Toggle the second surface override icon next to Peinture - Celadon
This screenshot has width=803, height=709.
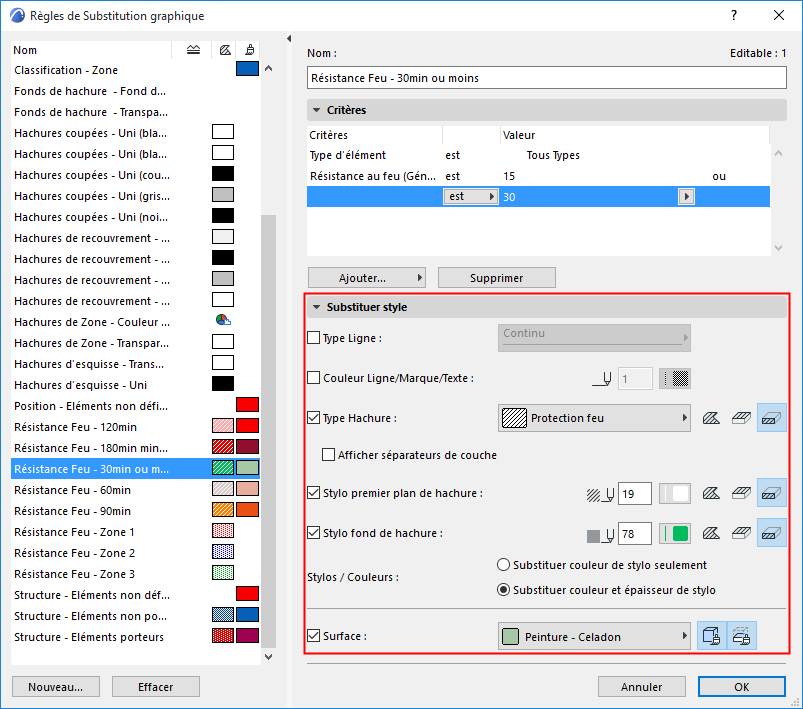741,636
